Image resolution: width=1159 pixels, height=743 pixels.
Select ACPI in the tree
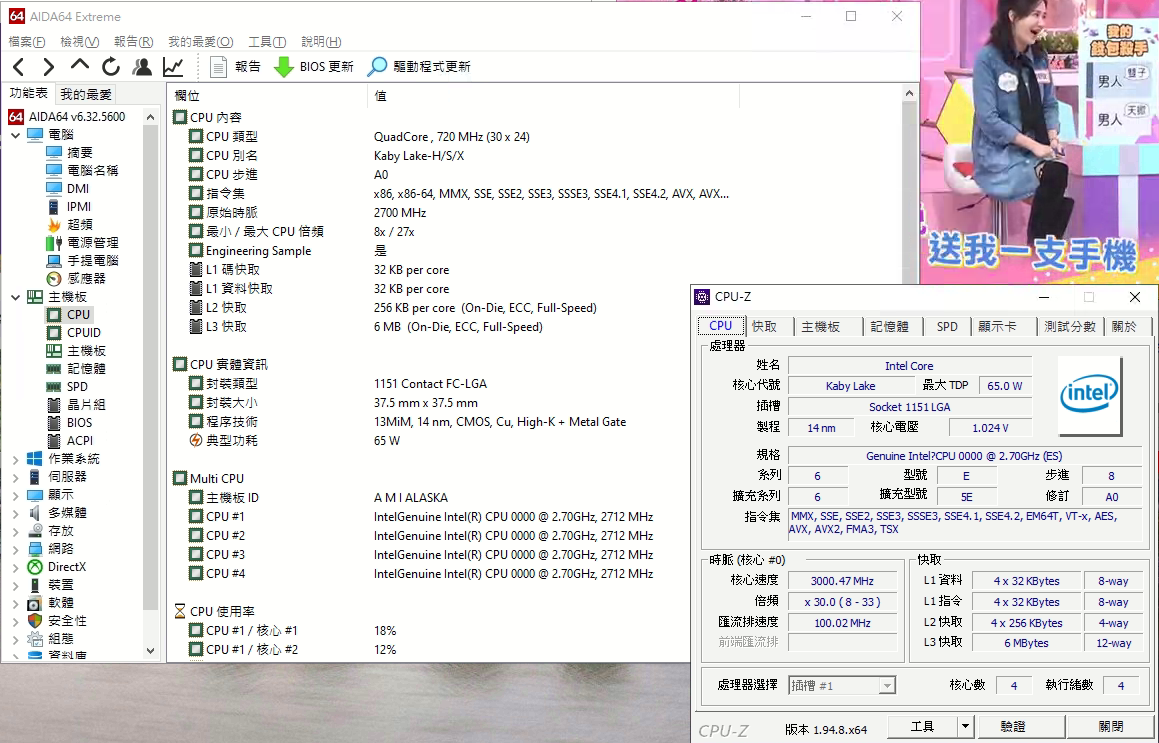tap(80, 441)
